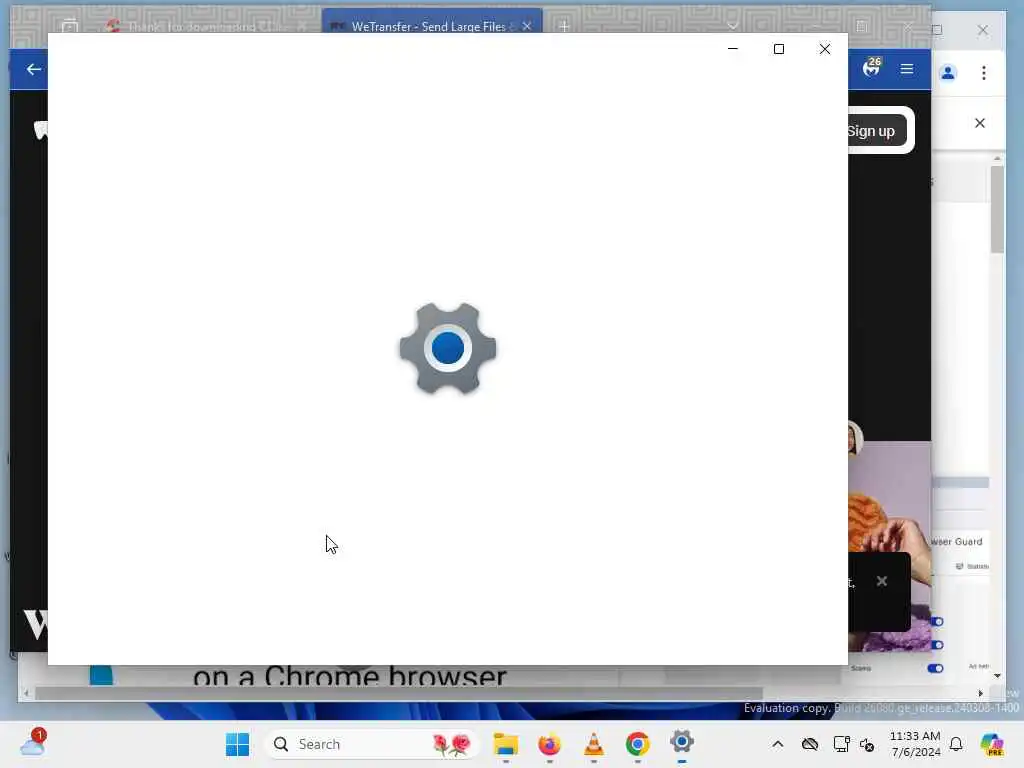
Task: Close the Settings window
Action: [825, 49]
